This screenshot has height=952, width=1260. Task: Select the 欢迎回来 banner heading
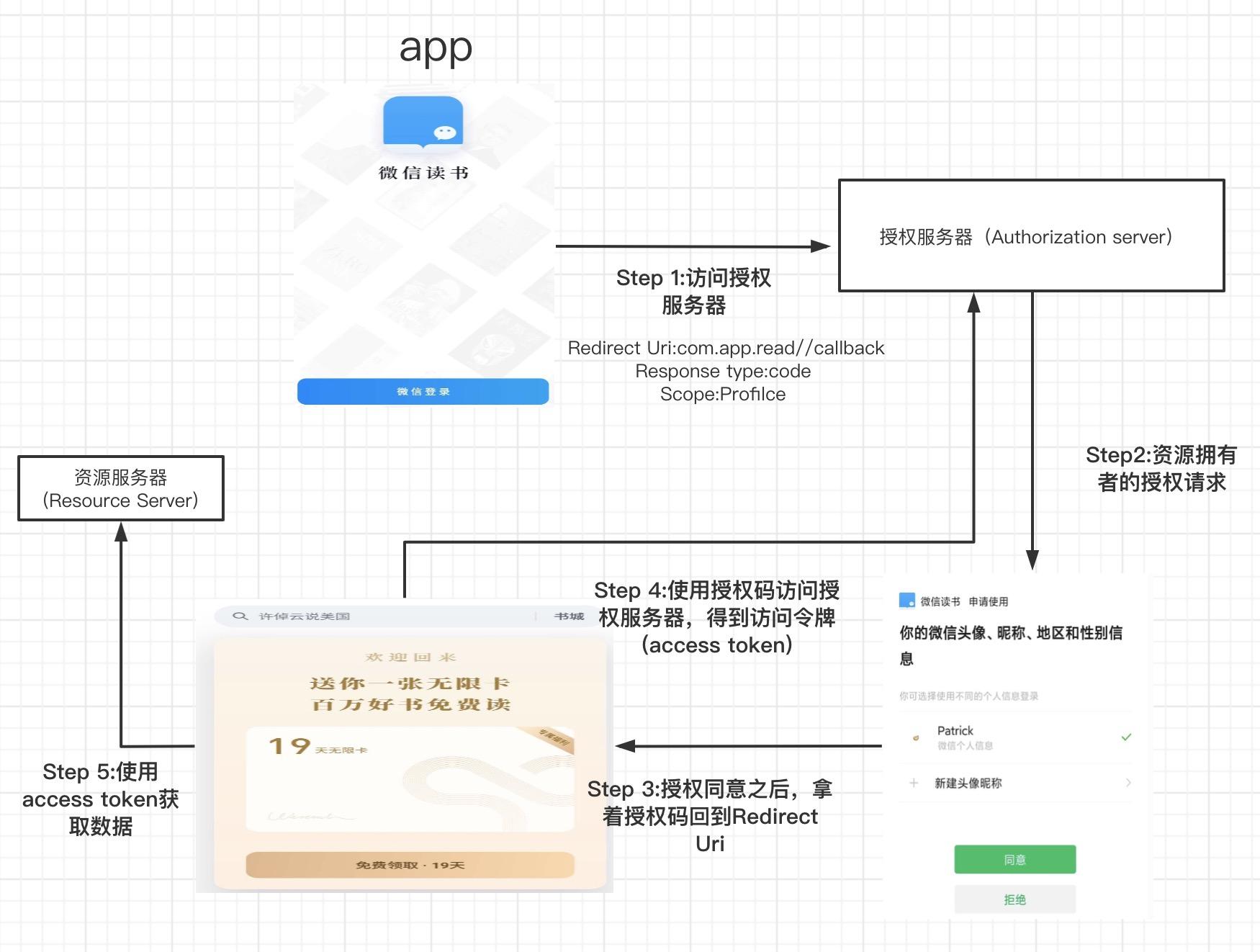point(410,656)
